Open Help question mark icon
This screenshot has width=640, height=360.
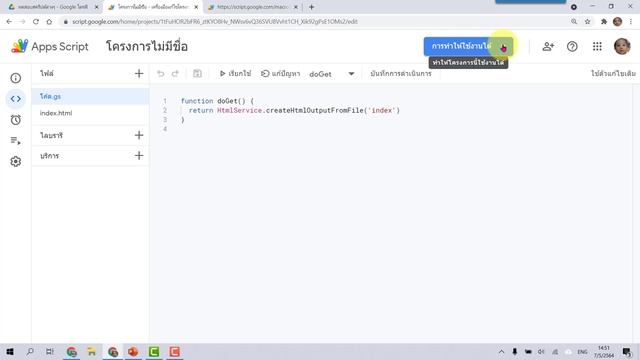(x=572, y=47)
